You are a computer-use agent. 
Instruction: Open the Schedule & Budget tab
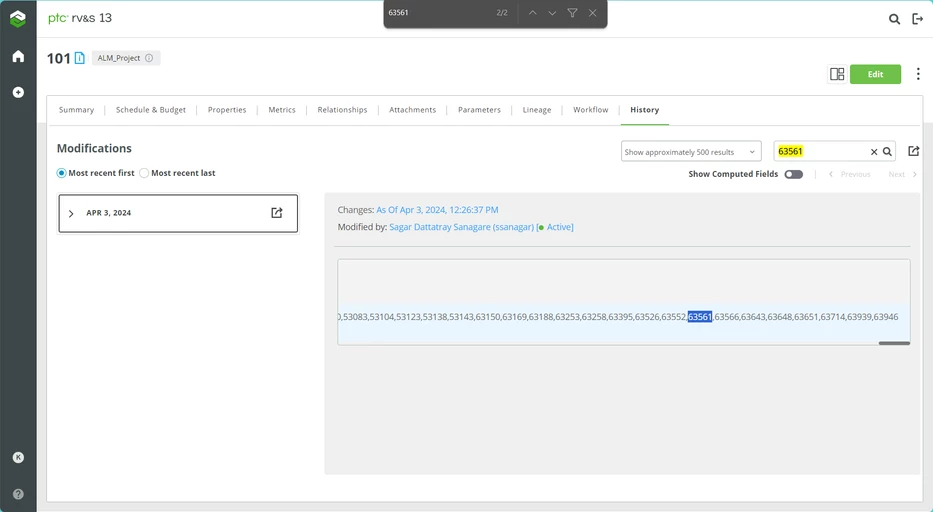coord(151,110)
